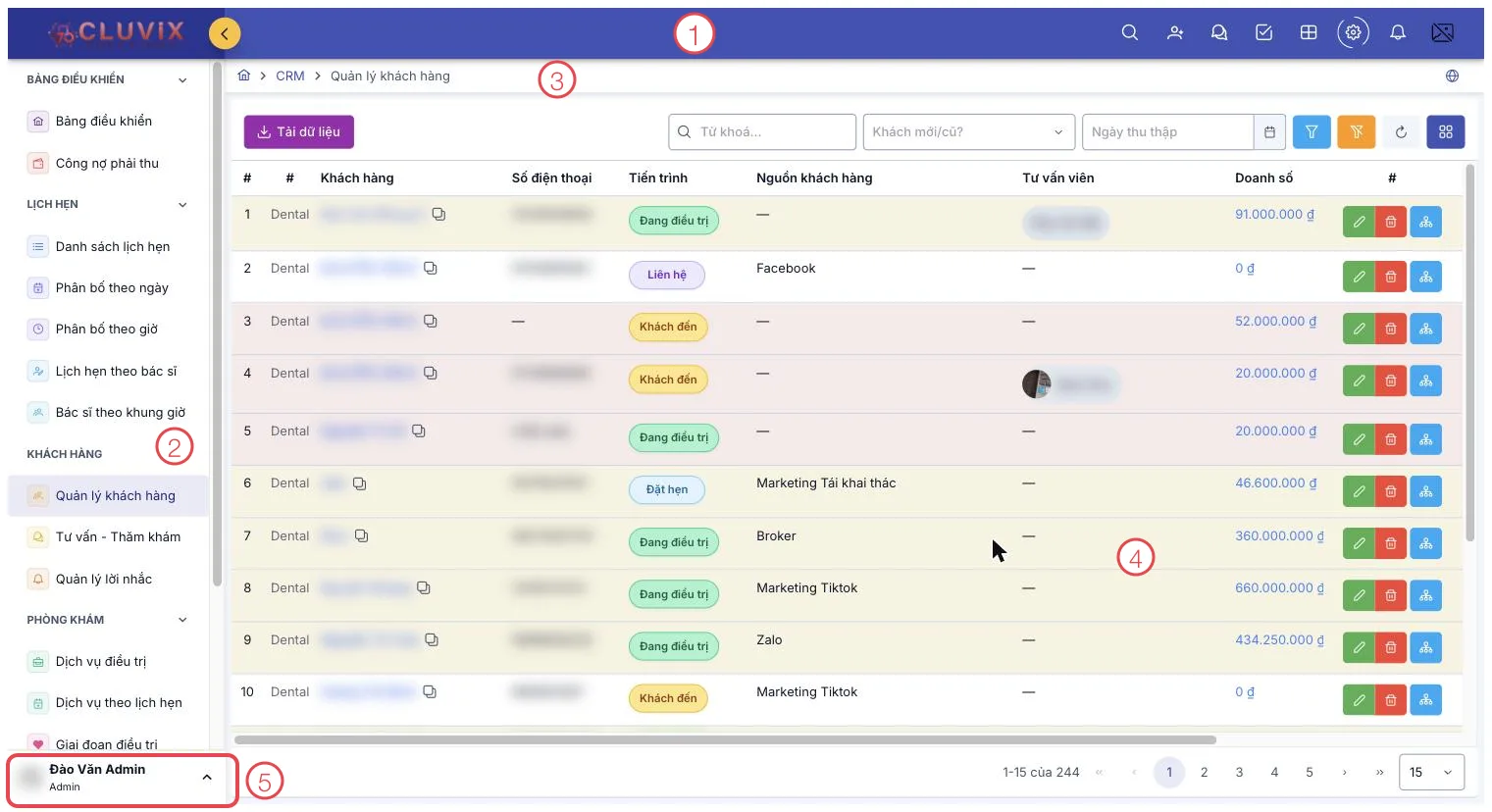Screen dimensions: 1492x812
Task: Show notifications with the bell icon
Action: point(1398,32)
